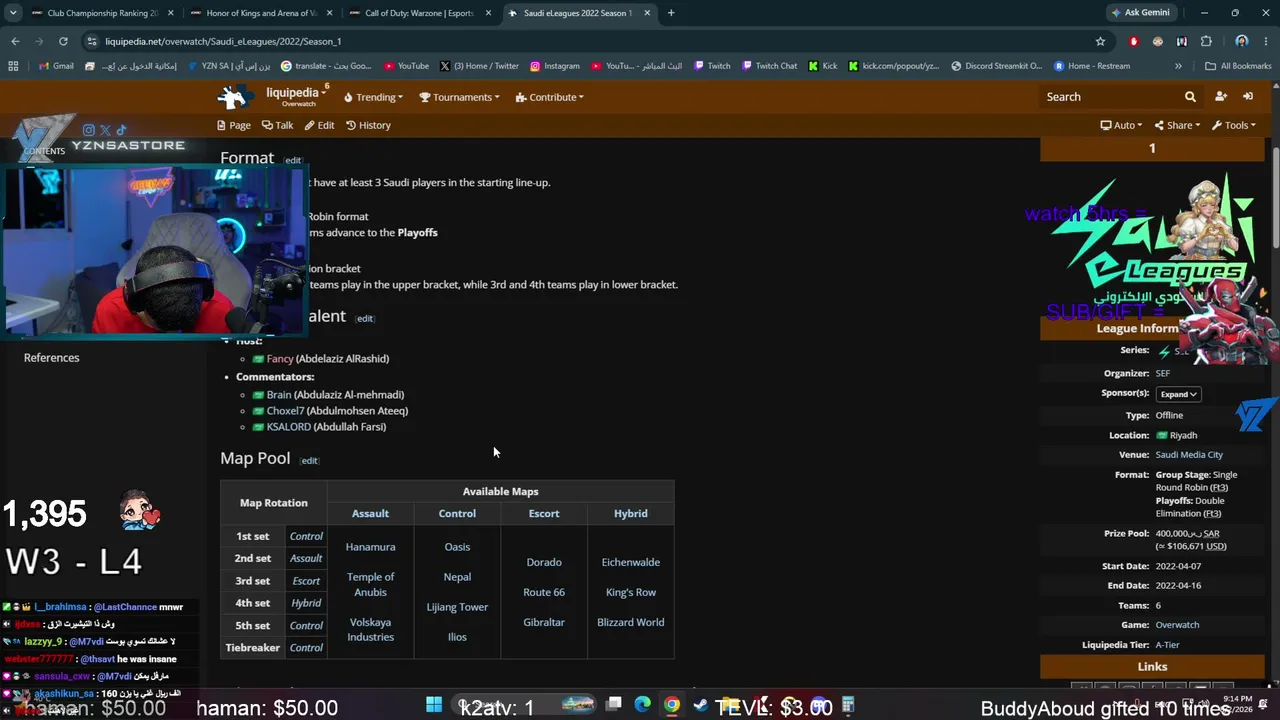
Task: Bookmark this page with the star icon
Action: click(x=1100, y=41)
